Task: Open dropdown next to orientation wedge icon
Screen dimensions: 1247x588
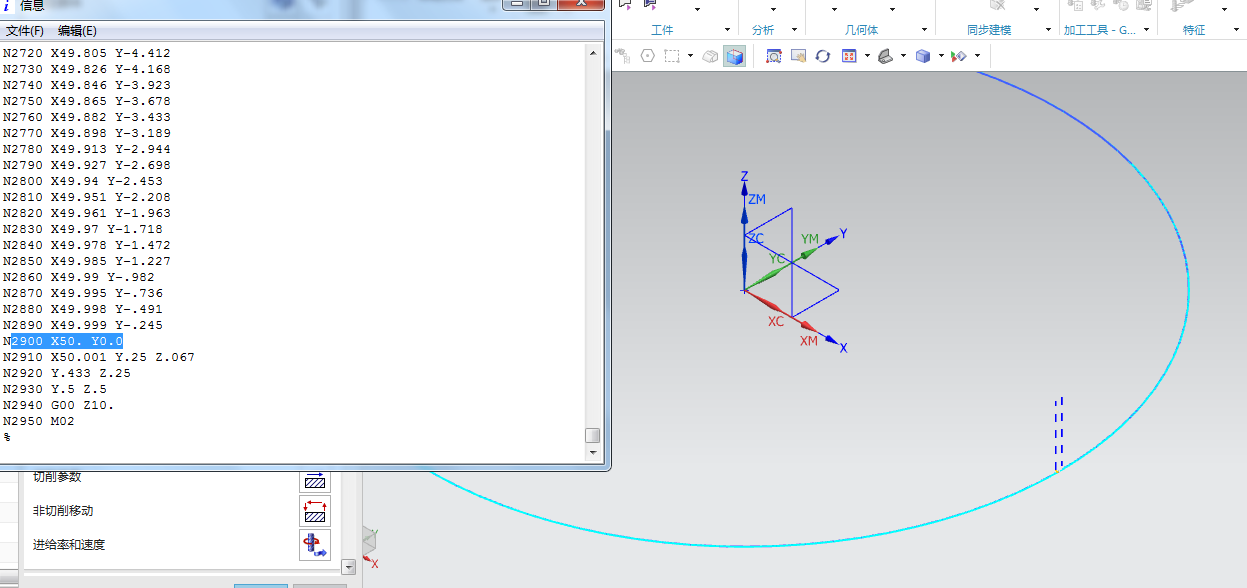Action: 903,56
